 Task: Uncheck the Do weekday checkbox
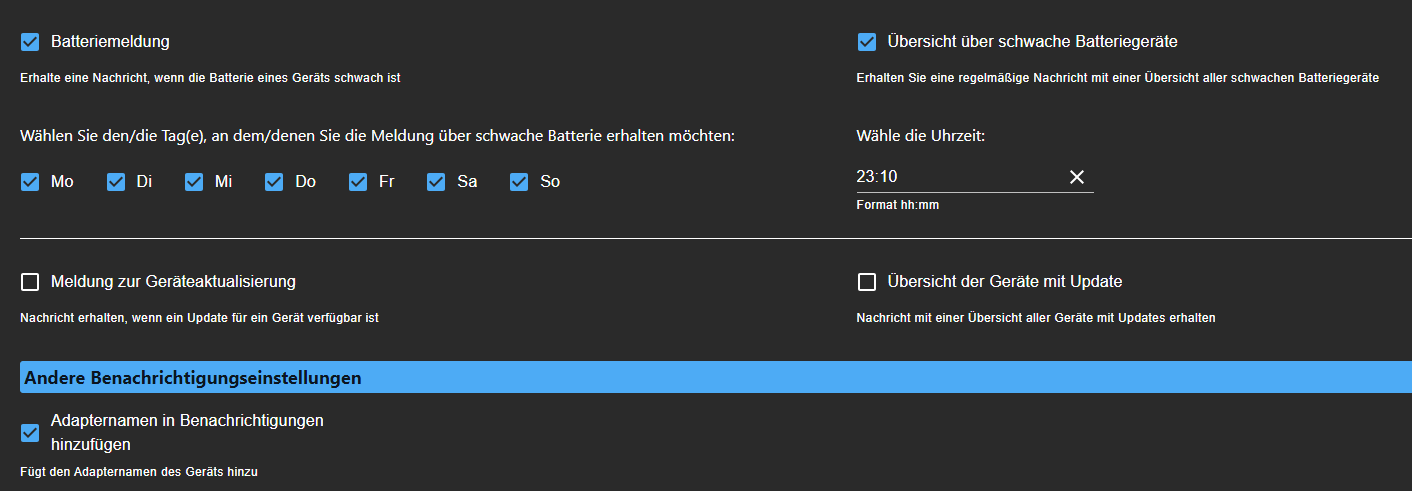click(274, 182)
